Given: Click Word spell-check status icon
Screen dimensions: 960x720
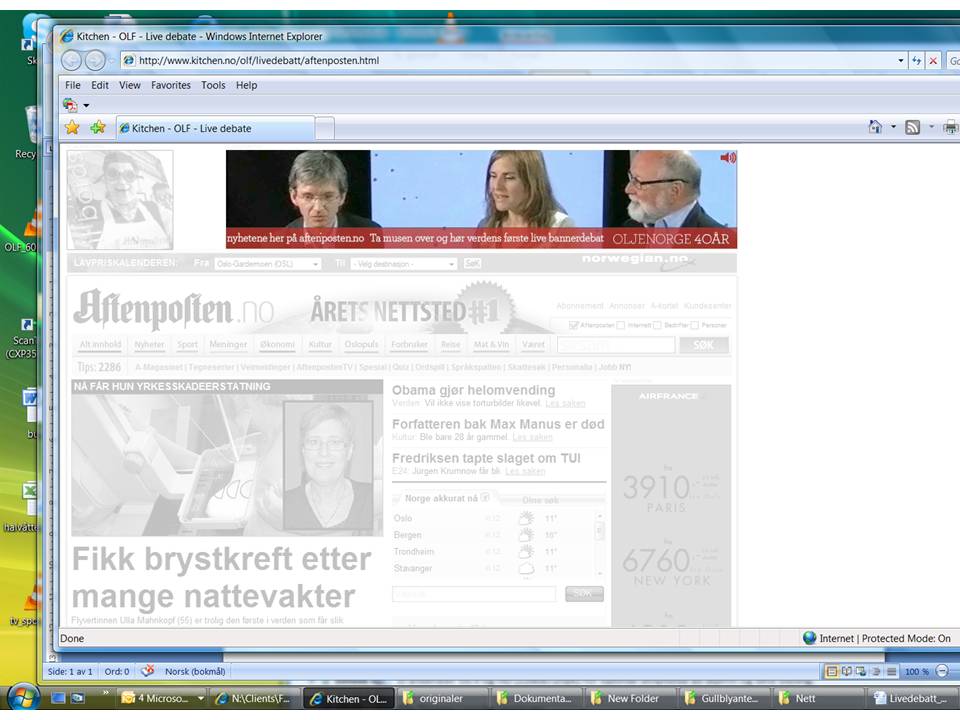Looking at the screenshot, I should tap(147, 671).
